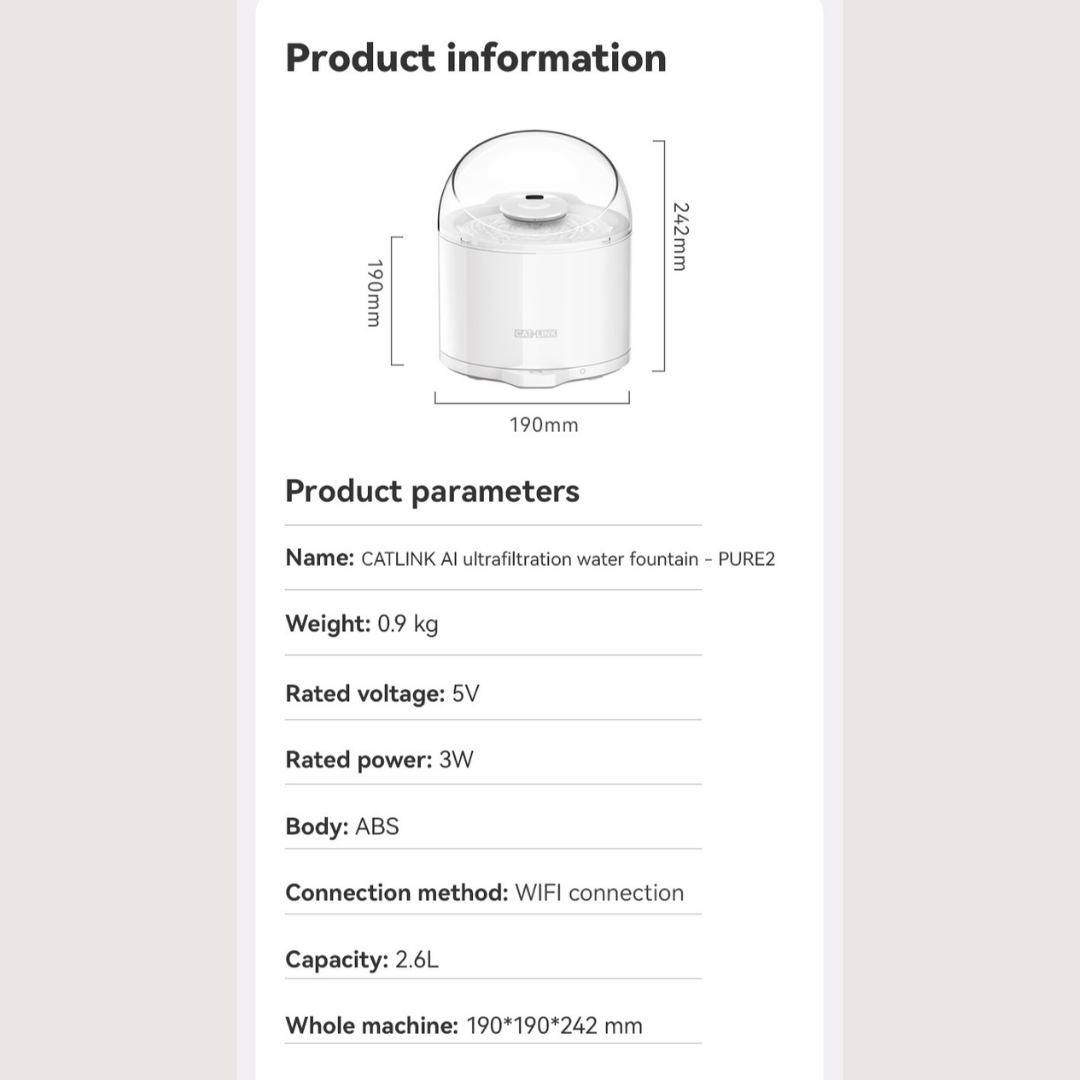Click the Rated power: 3W row
This screenshot has width=1080, height=1080.
(379, 760)
